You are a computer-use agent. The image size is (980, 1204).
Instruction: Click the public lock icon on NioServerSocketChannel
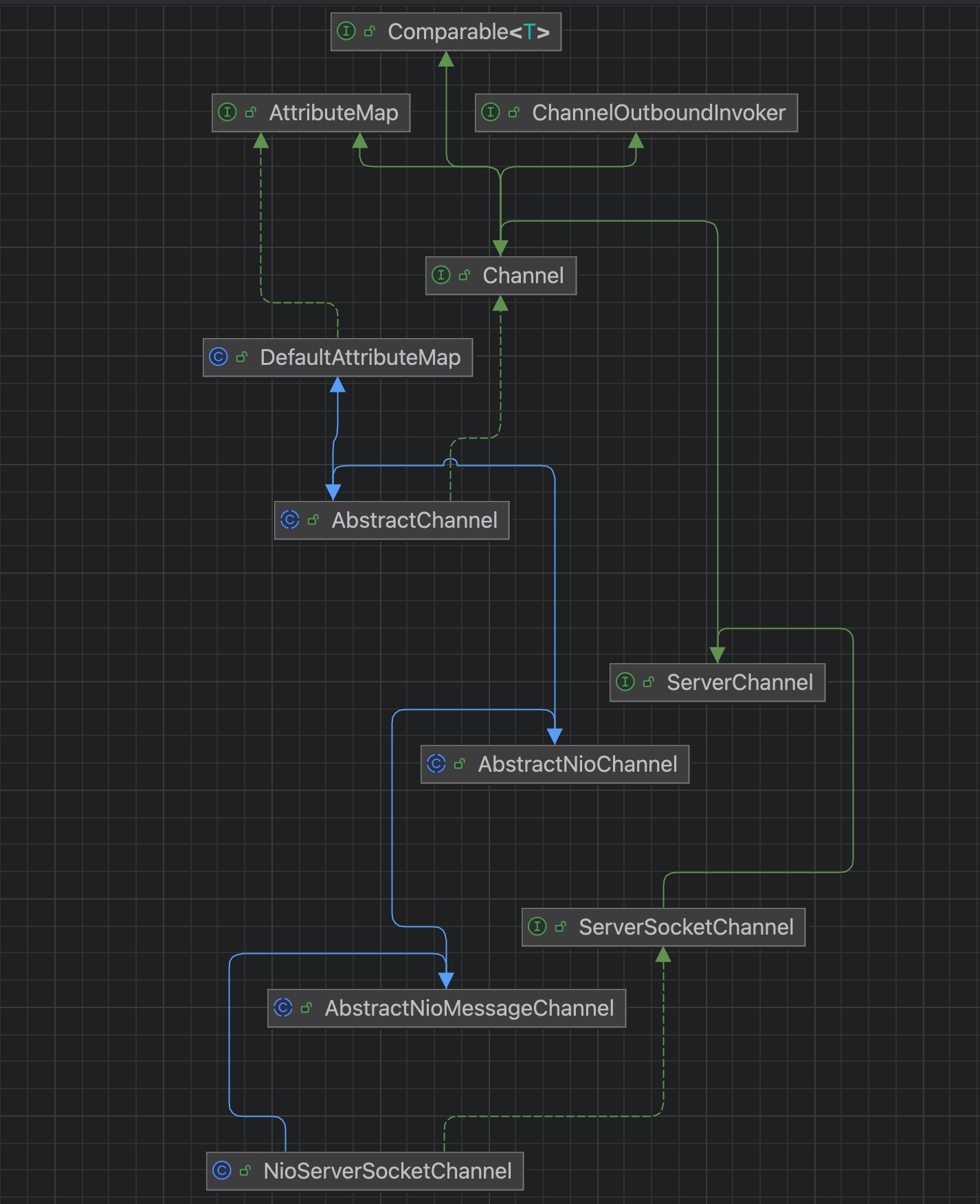click(245, 1171)
